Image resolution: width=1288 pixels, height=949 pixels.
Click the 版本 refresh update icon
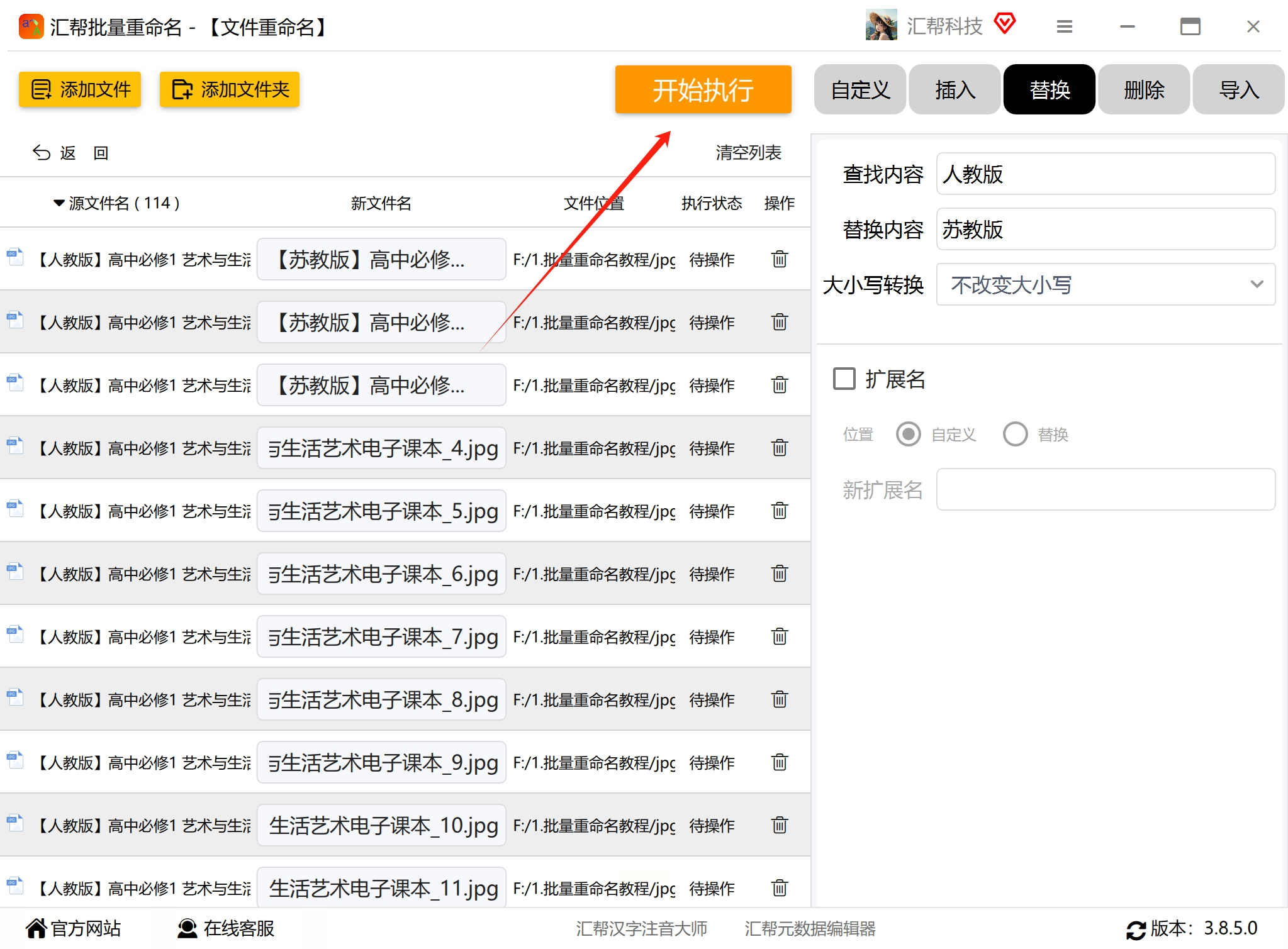tap(1136, 930)
